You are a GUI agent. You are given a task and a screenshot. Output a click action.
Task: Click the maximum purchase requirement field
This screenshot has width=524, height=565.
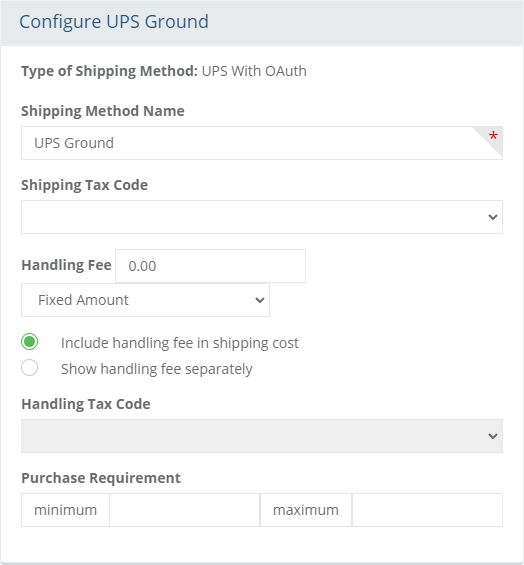(427, 510)
